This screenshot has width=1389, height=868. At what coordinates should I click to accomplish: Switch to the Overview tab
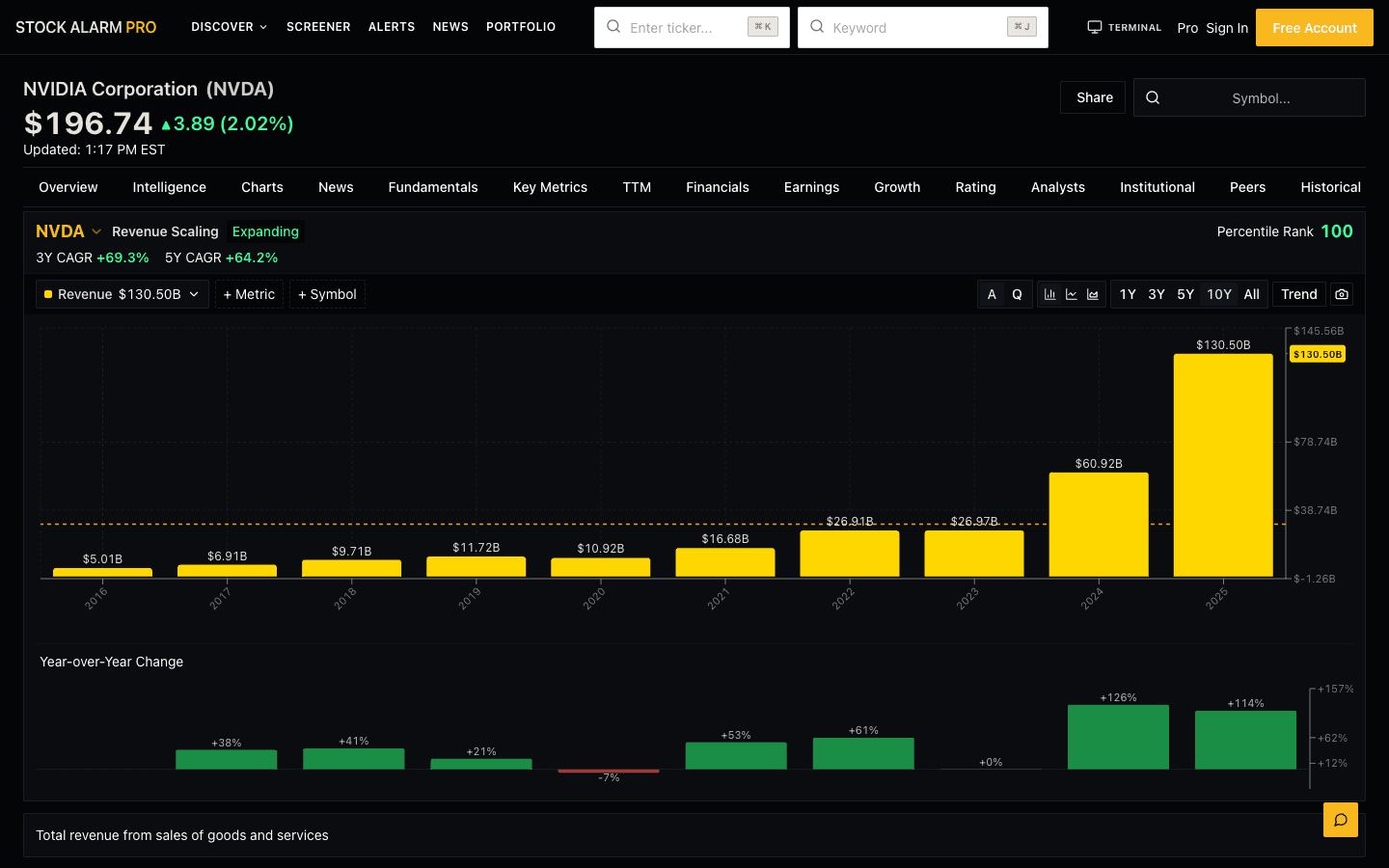pos(68,187)
